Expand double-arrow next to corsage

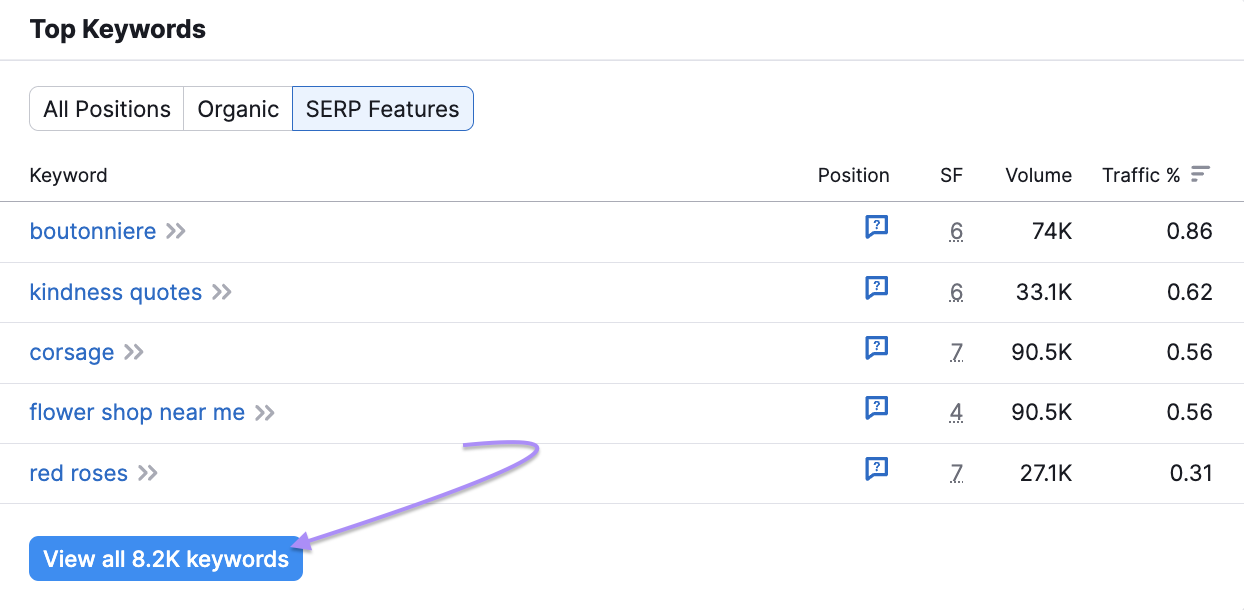[x=134, y=352]
